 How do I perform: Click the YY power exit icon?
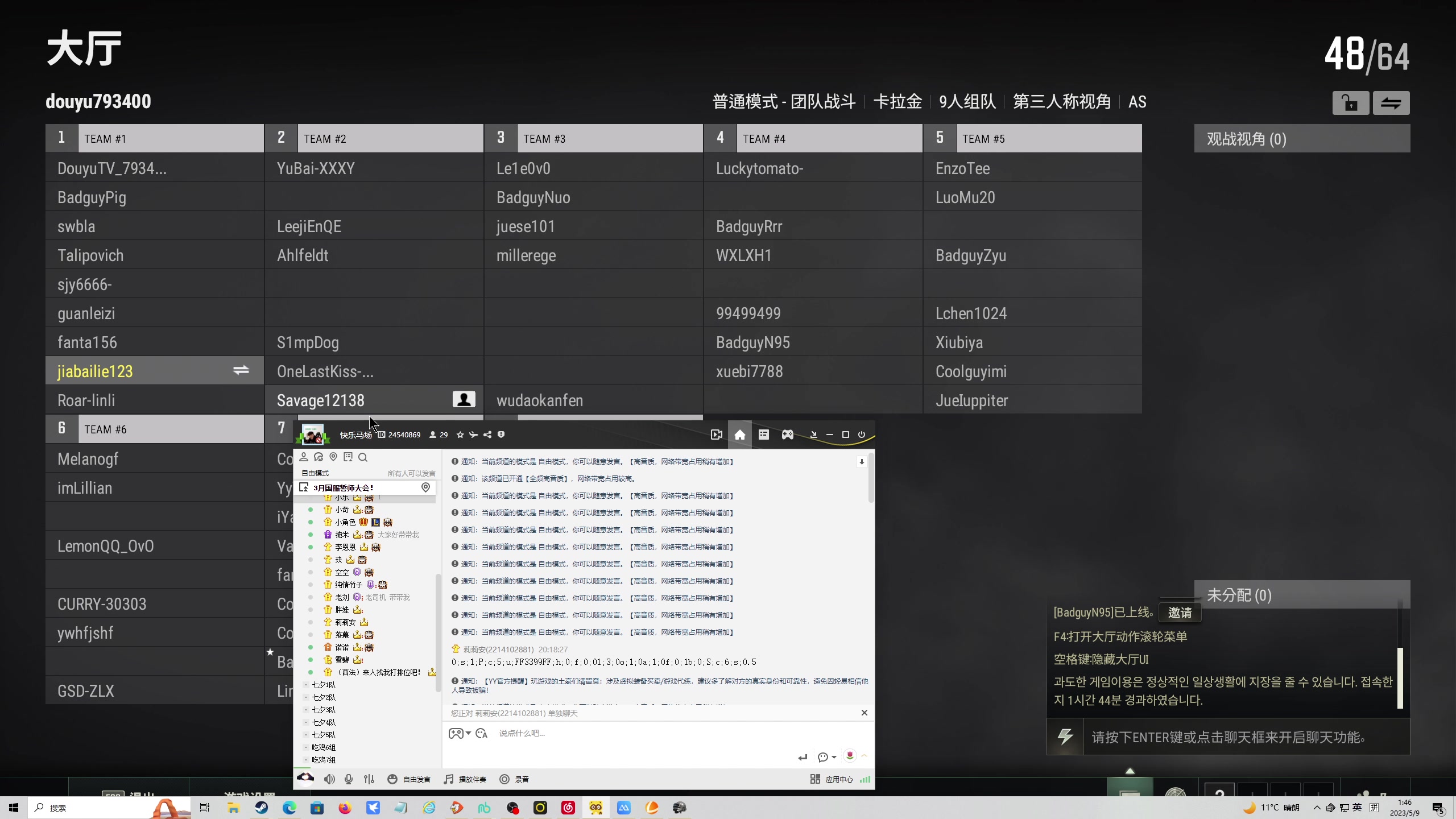coord(862,435)
